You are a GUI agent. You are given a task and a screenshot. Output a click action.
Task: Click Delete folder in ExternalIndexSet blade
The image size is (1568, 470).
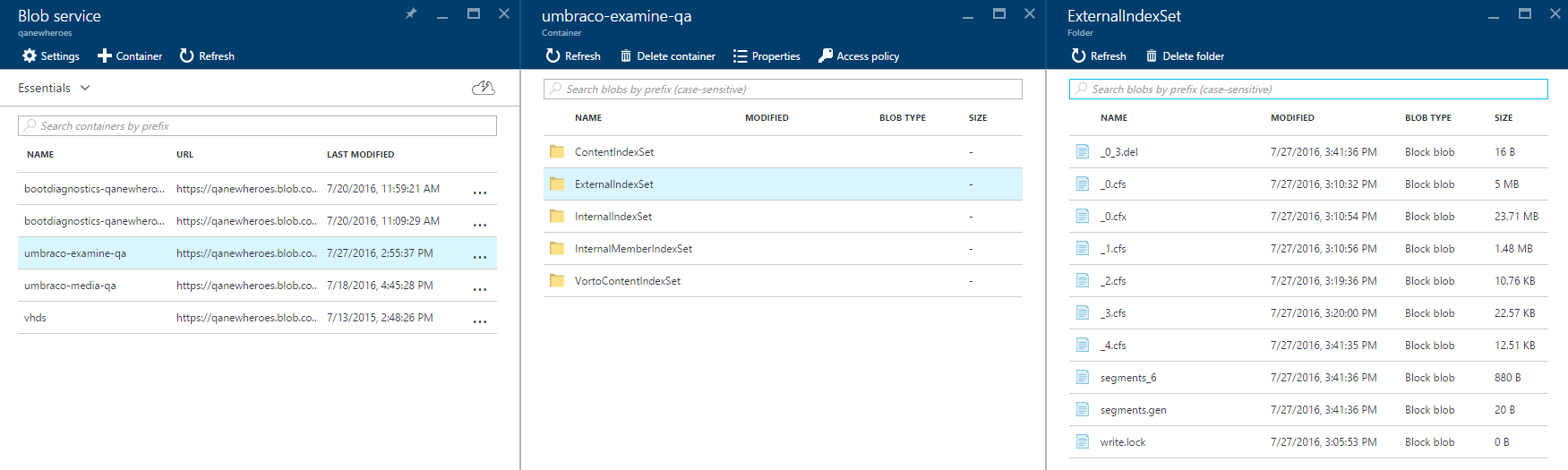[x=1185, y=56]
